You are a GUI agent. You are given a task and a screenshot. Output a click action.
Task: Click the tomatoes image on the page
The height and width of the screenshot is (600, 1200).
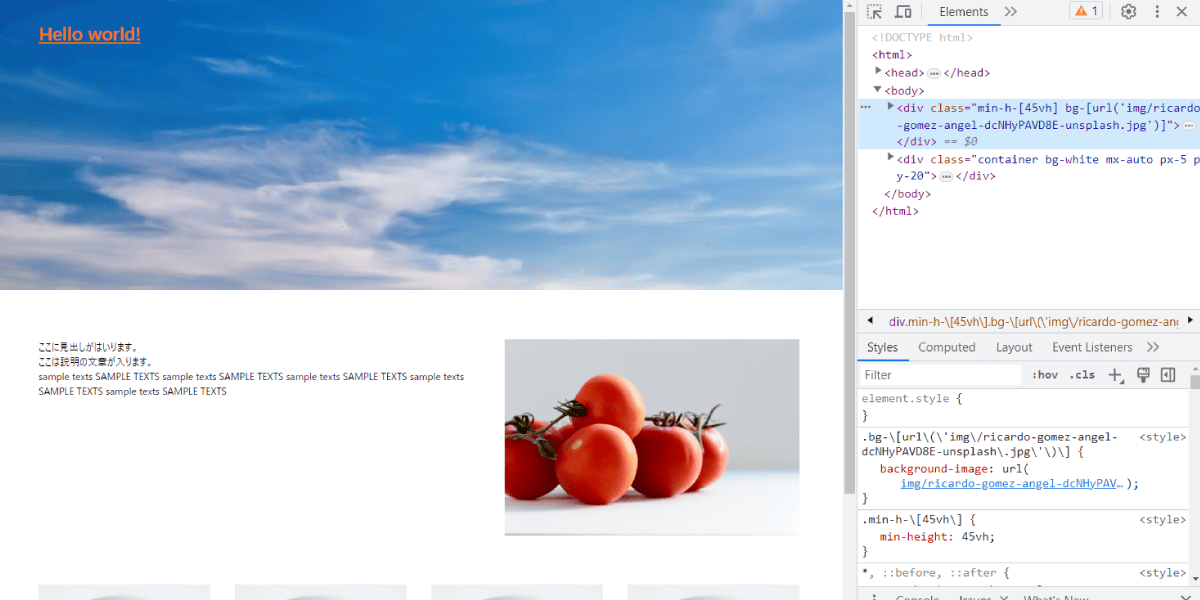tap(652, 437)
